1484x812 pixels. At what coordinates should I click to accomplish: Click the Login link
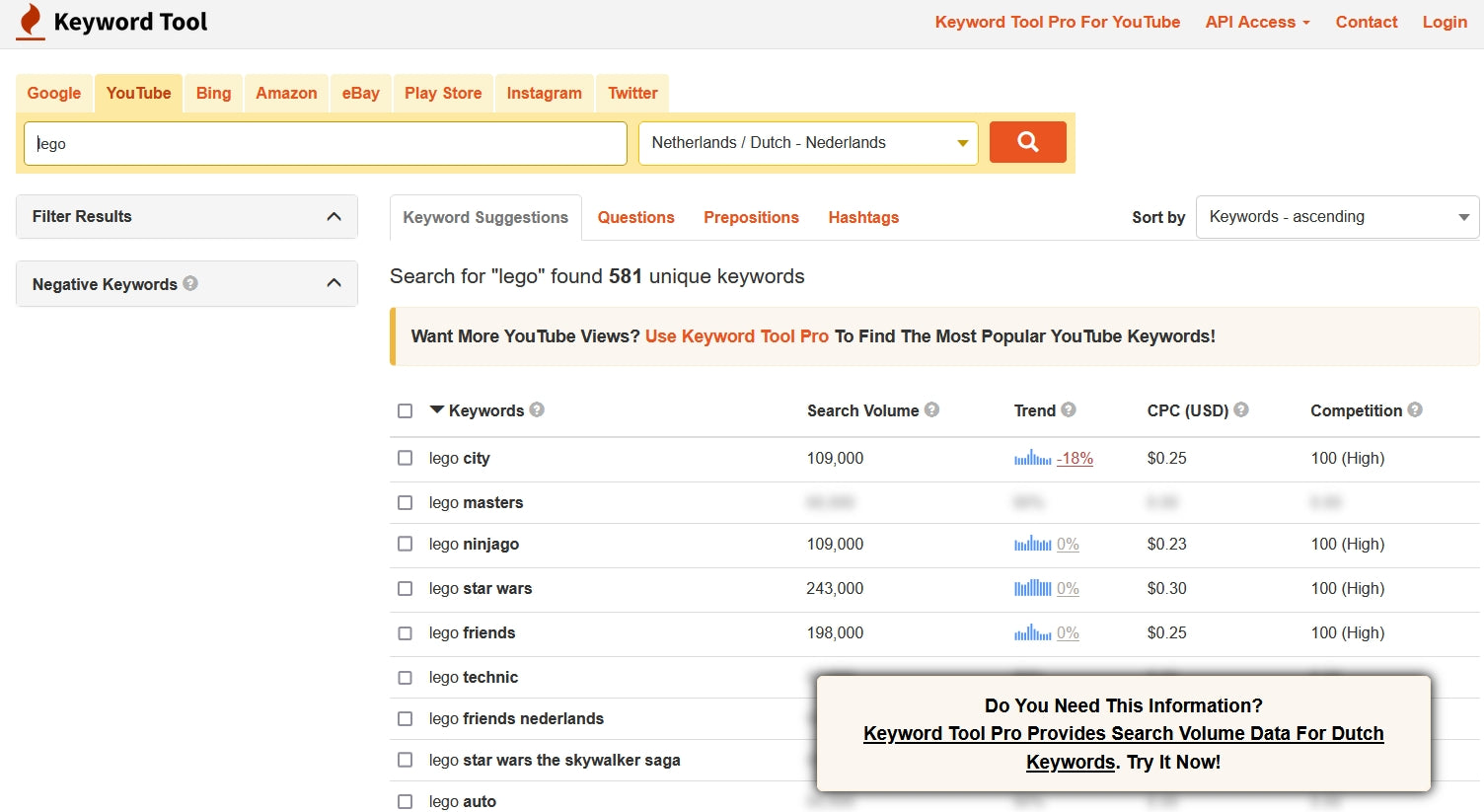click(1445, 22)
